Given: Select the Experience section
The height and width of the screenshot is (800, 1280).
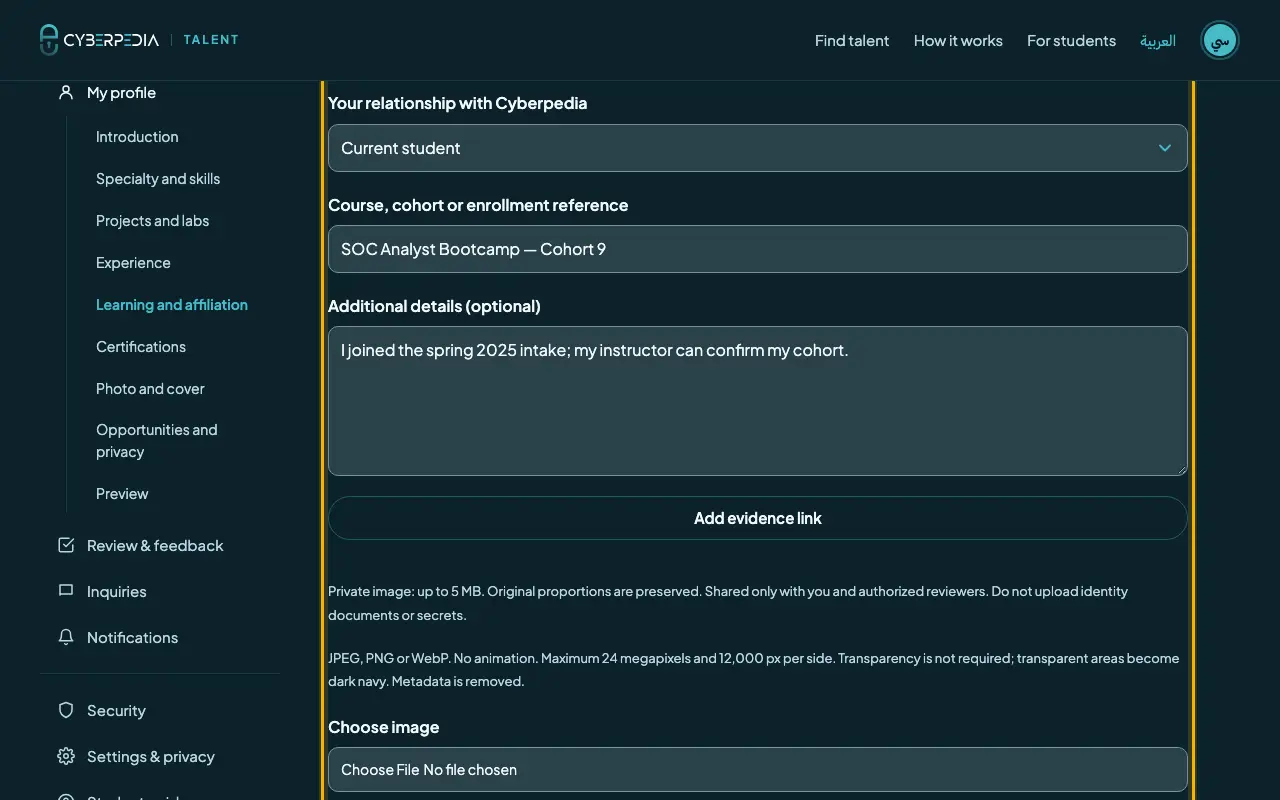Looking at the screenshot, I should click(133, 263).
